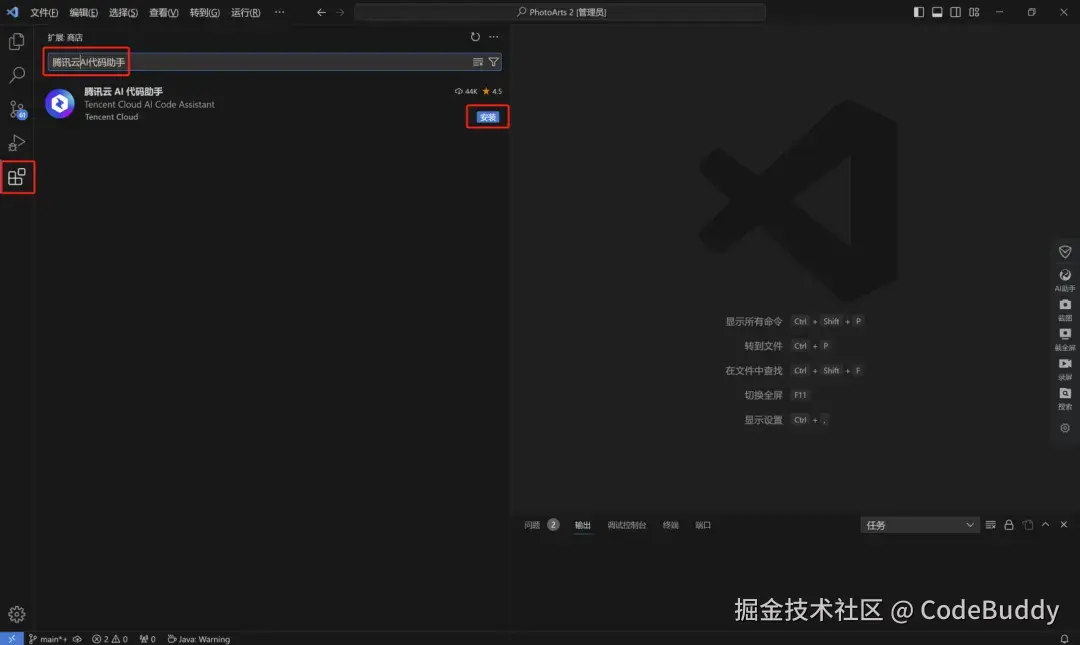Open the AI助手 panel in right sidebar
The height and width of the screenshot is (645, 1080).
coord(1064,275)
